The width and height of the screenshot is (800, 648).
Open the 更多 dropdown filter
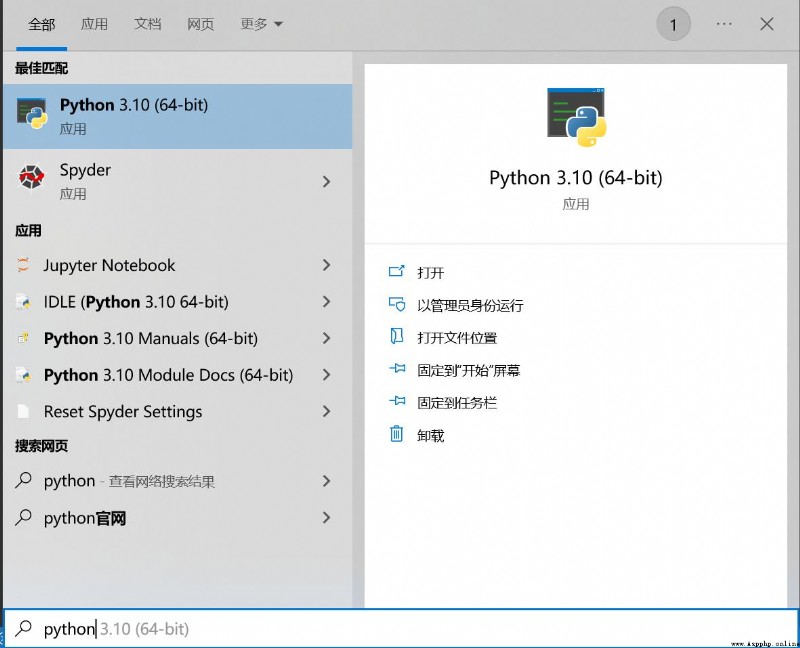coord(261,24)
